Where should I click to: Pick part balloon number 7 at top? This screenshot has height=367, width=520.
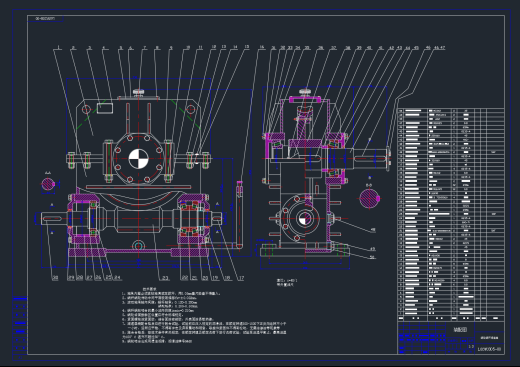click(x=144, y=48)
